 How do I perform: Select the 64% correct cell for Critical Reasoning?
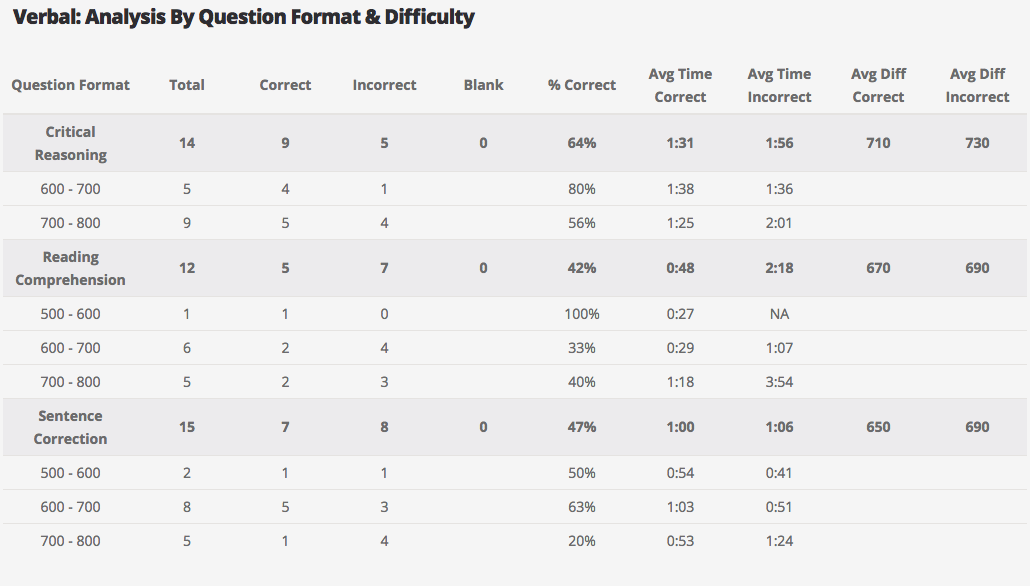[582, 143]
